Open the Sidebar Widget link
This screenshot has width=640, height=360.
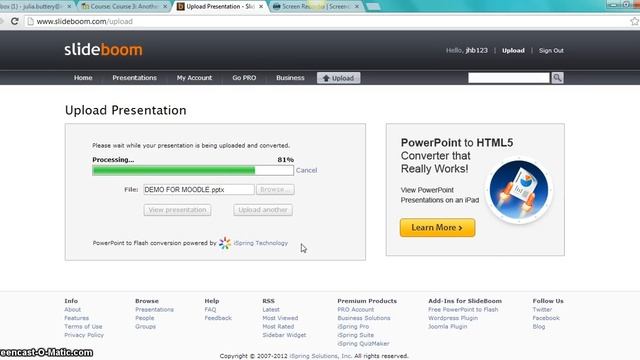click(x=284, y=335)
